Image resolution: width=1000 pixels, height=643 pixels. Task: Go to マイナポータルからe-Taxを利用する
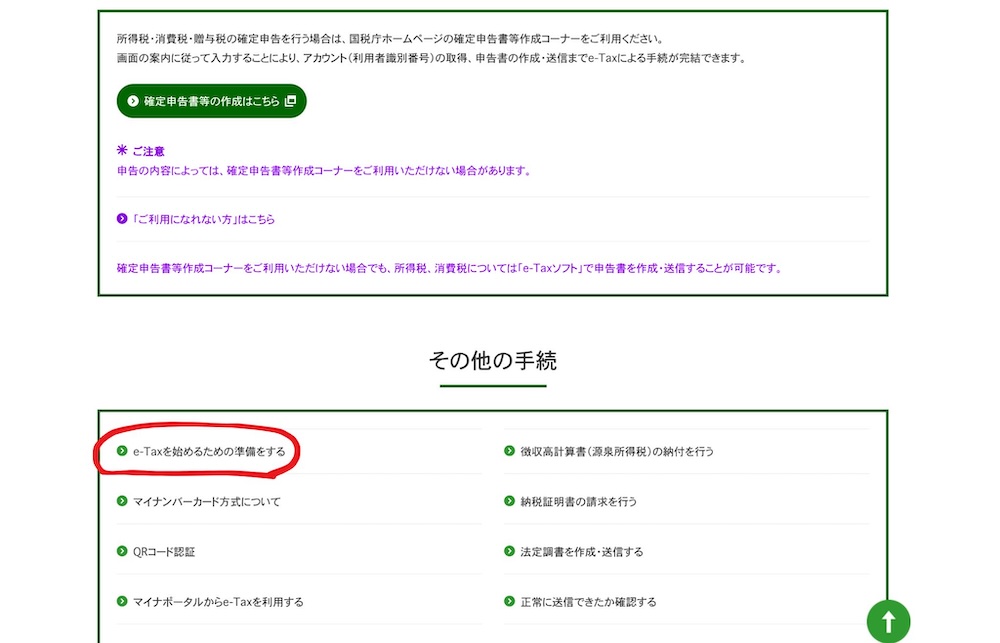pyautogui.click(x=217, y=602)
